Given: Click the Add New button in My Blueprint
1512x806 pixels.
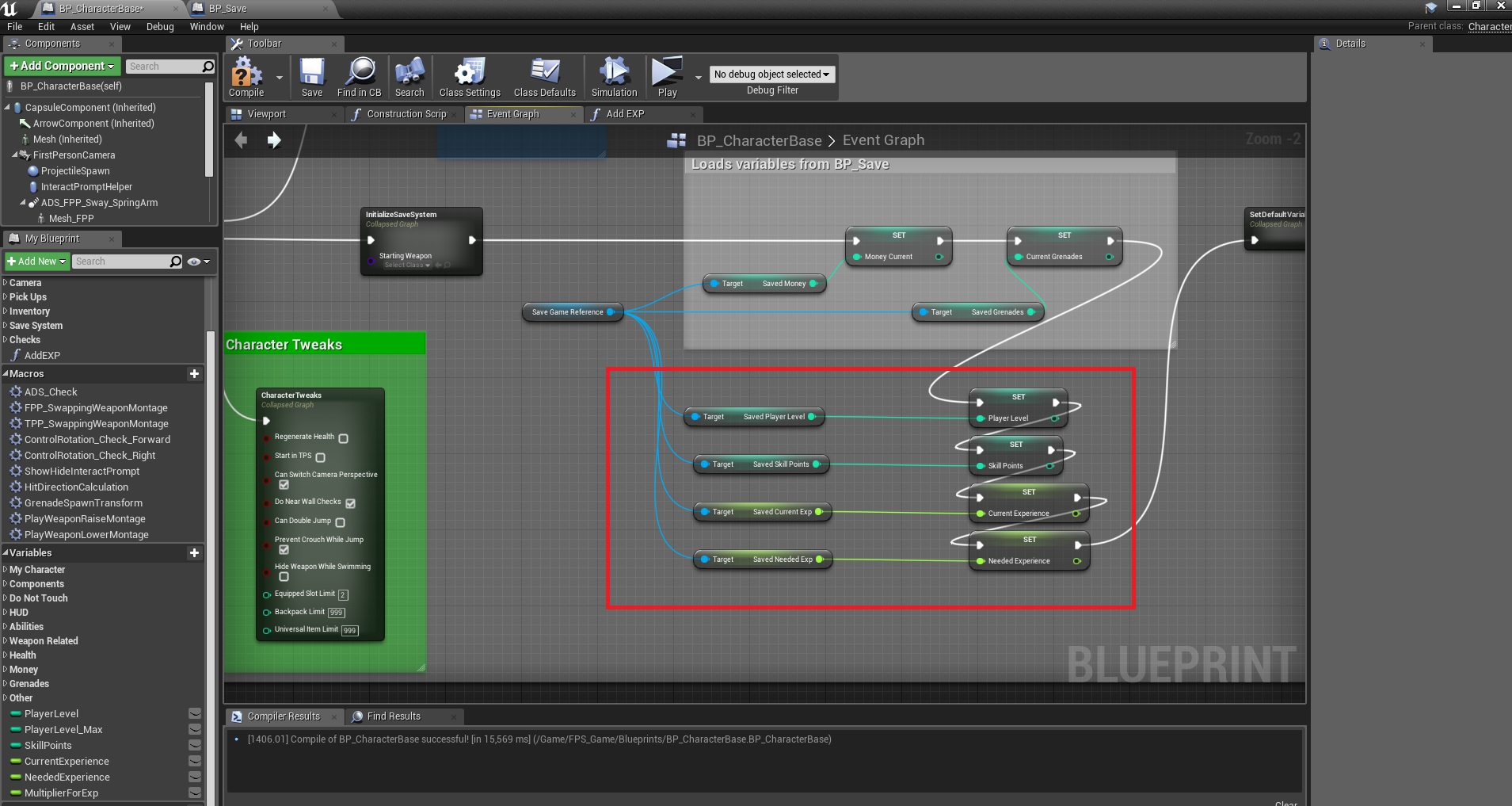Looking at the screenshot, I should click(36, 262).
